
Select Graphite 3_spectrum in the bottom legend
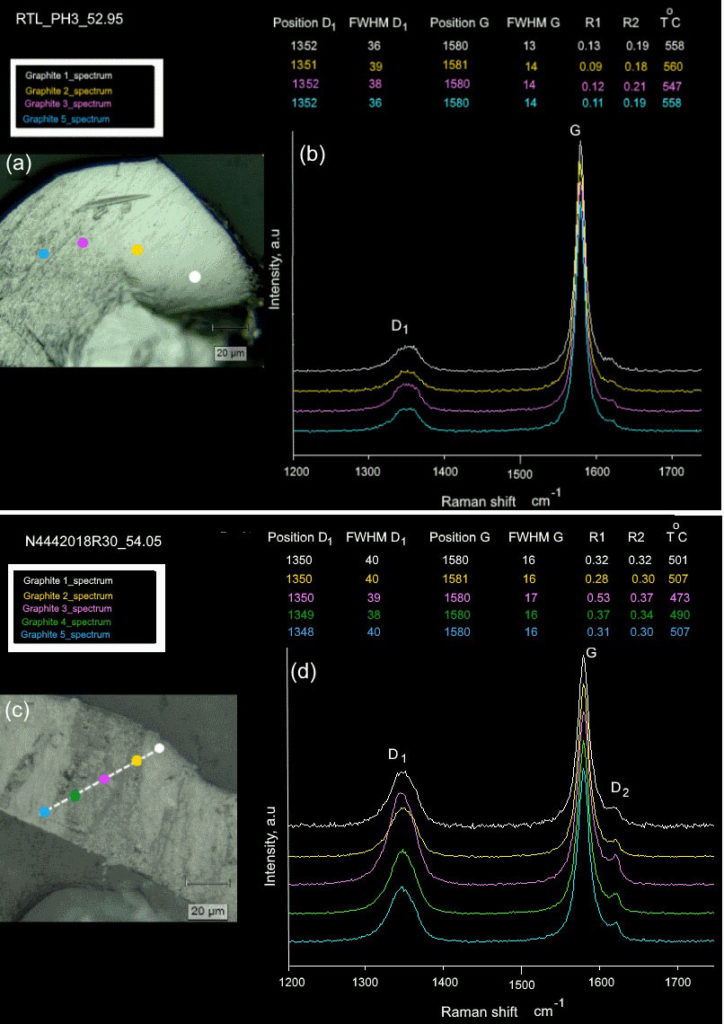[67, 609]
